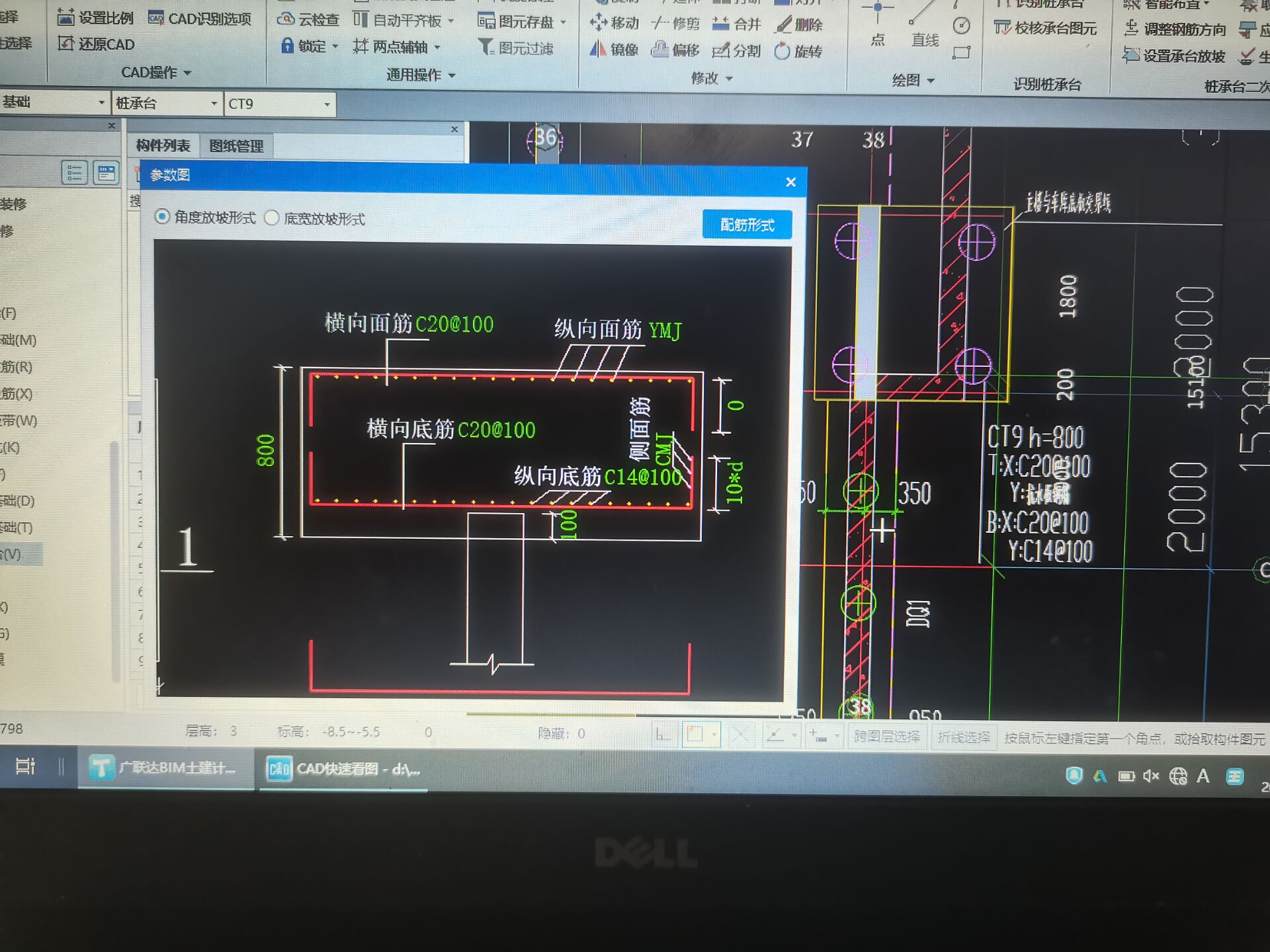
Task: Select the 偏移 offset tool
Action: [x=675, y=50]
